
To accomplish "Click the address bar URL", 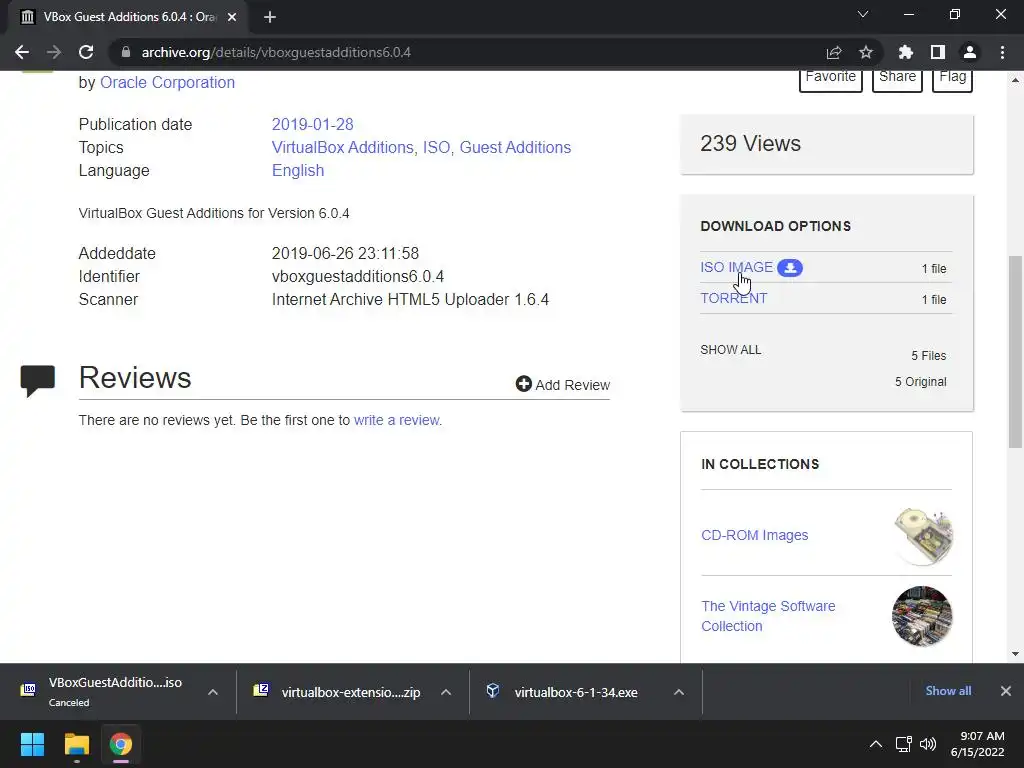I will (x=276, y=52).
